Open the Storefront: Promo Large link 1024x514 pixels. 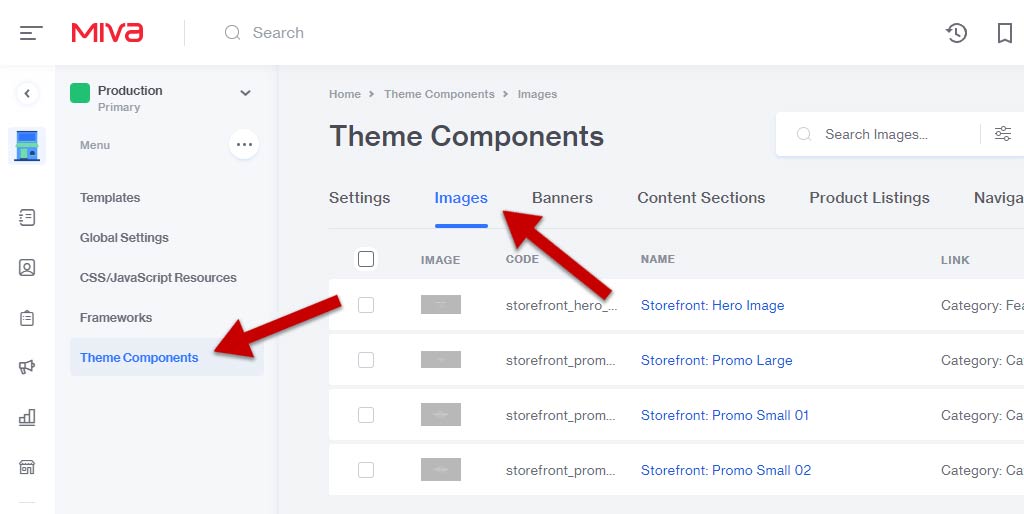point(716,361)
